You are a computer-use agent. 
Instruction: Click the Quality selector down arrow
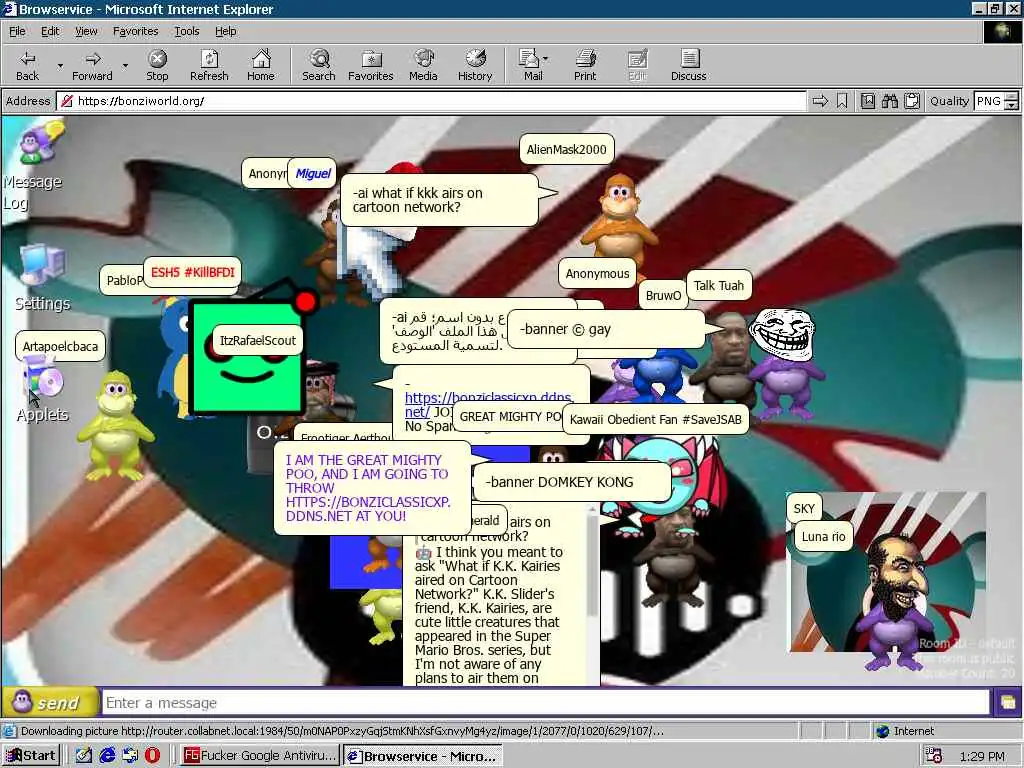(x=1012, y=106)
